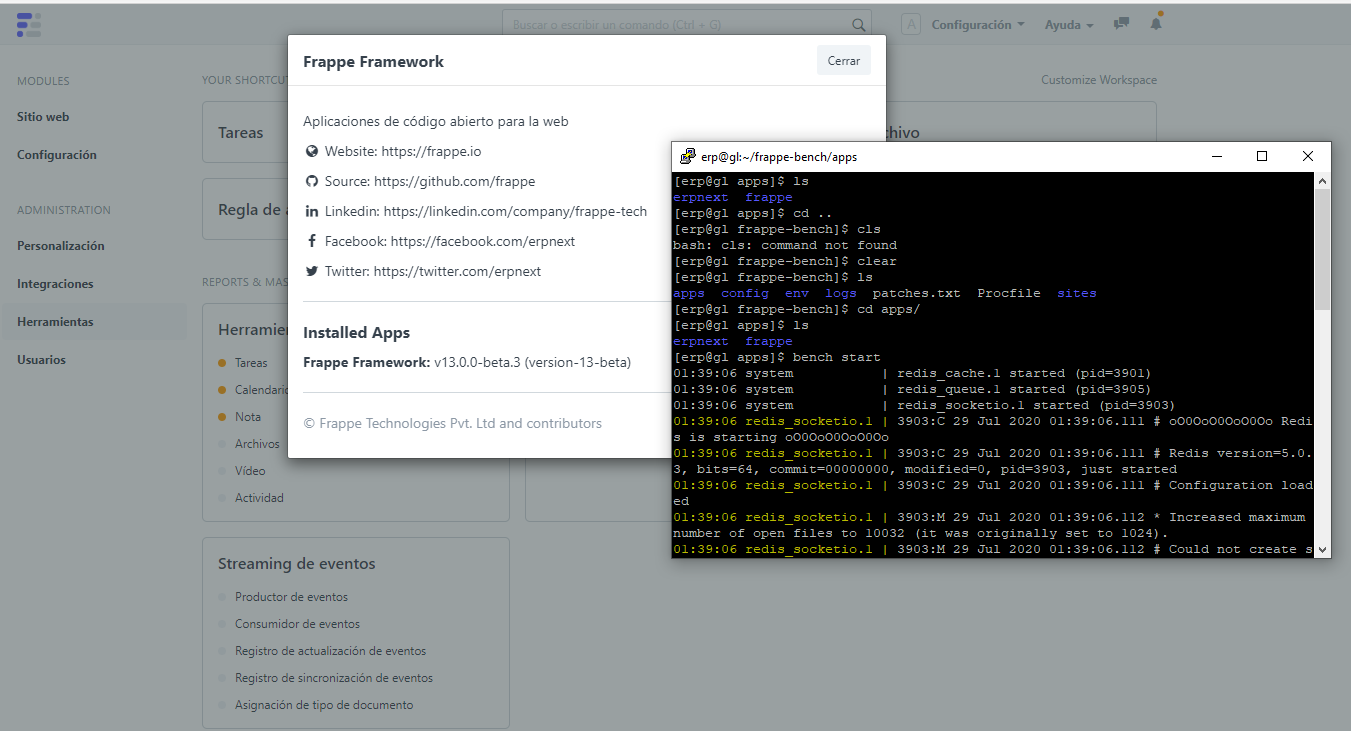Click the PuTTY icon in terminal title bar
Screen dimensions: 1351x731
tap(688, 156)
